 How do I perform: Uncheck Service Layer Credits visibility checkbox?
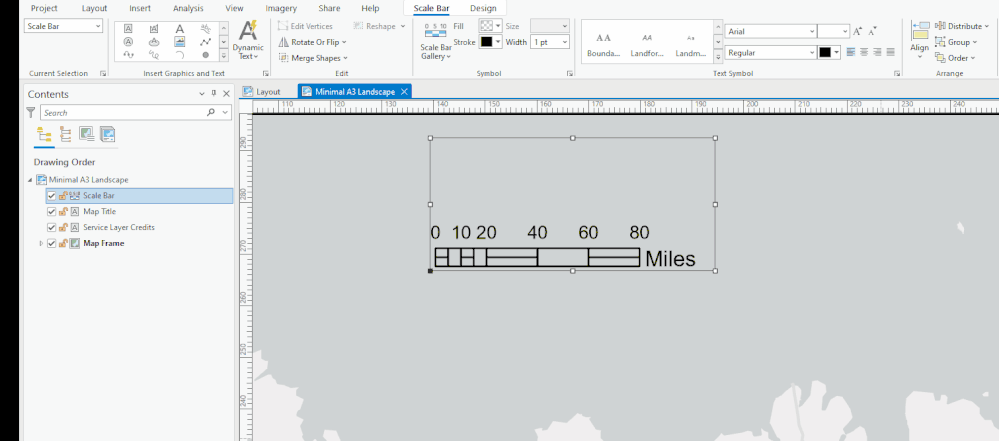pyautogui.click(x=52, y=228)
